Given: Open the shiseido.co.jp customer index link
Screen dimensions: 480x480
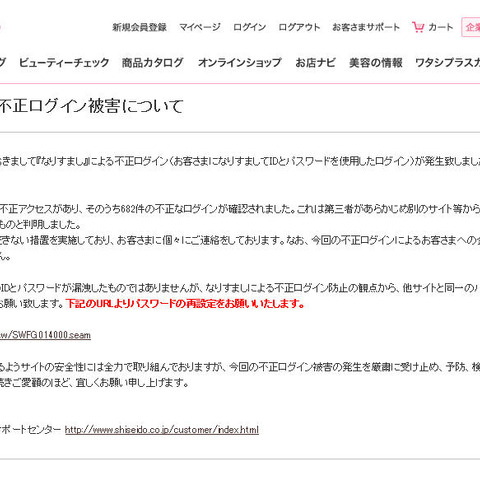Looking at the screenshot, I should click(162, 430).
